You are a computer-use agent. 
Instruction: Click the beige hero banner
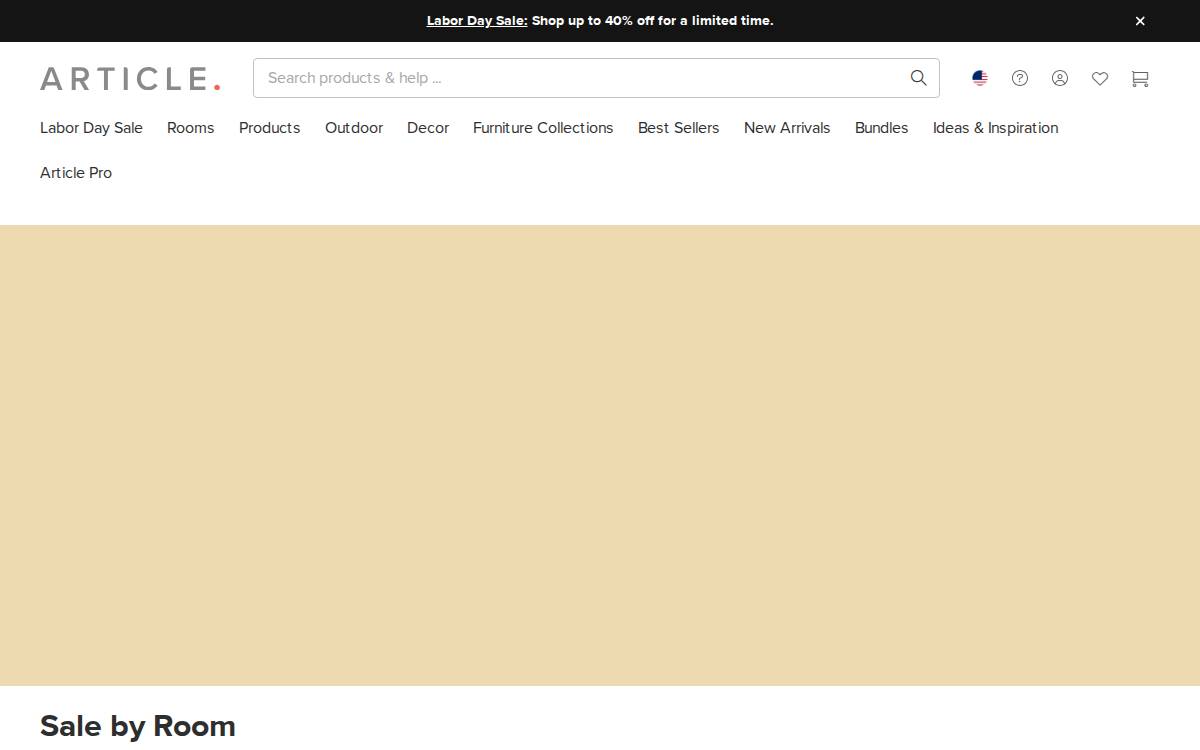click(x=600, y=455)
